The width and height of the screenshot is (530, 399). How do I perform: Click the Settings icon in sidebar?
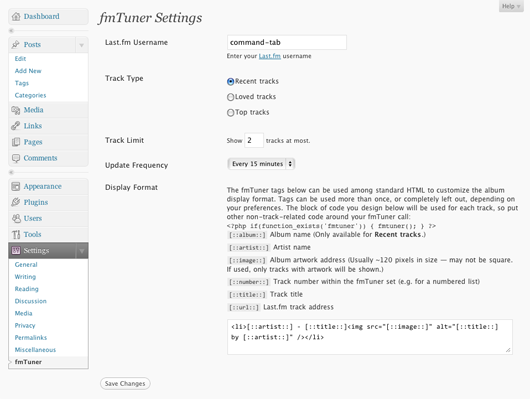click(x=16, y=251)
